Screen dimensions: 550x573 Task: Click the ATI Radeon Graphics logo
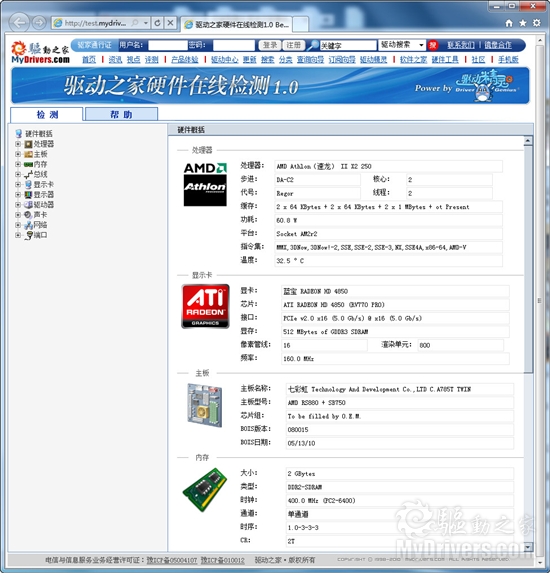[205, 306]
